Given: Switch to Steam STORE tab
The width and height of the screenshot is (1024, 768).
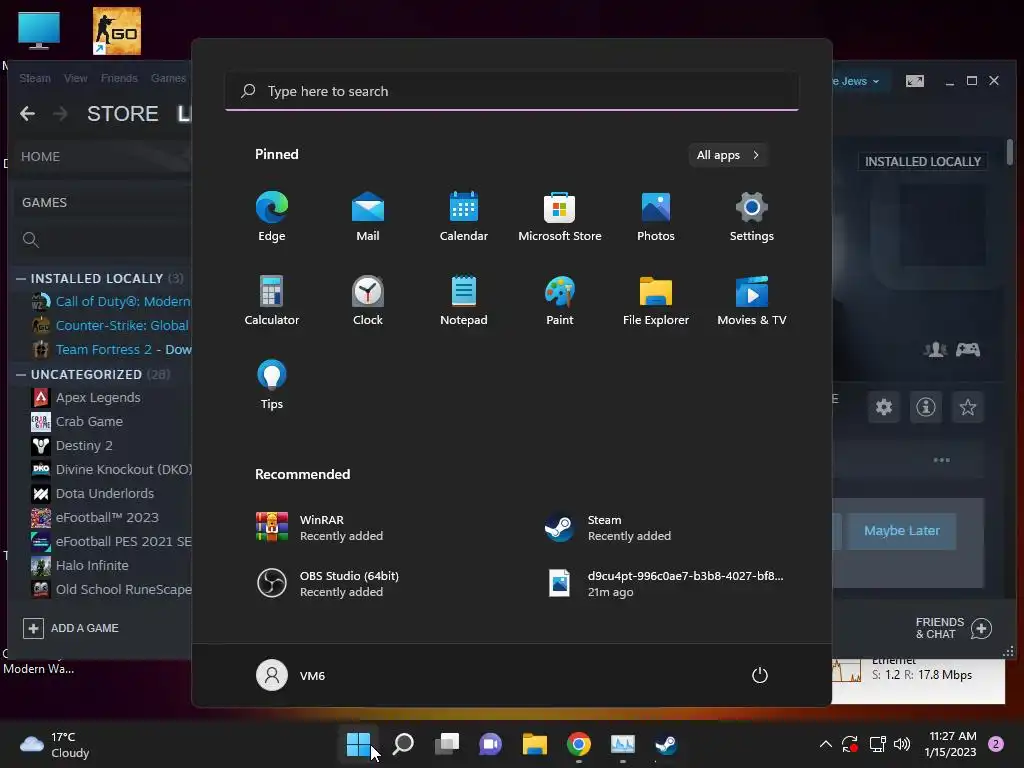Looking at the screenshot, I should click(x=123, y=114).
